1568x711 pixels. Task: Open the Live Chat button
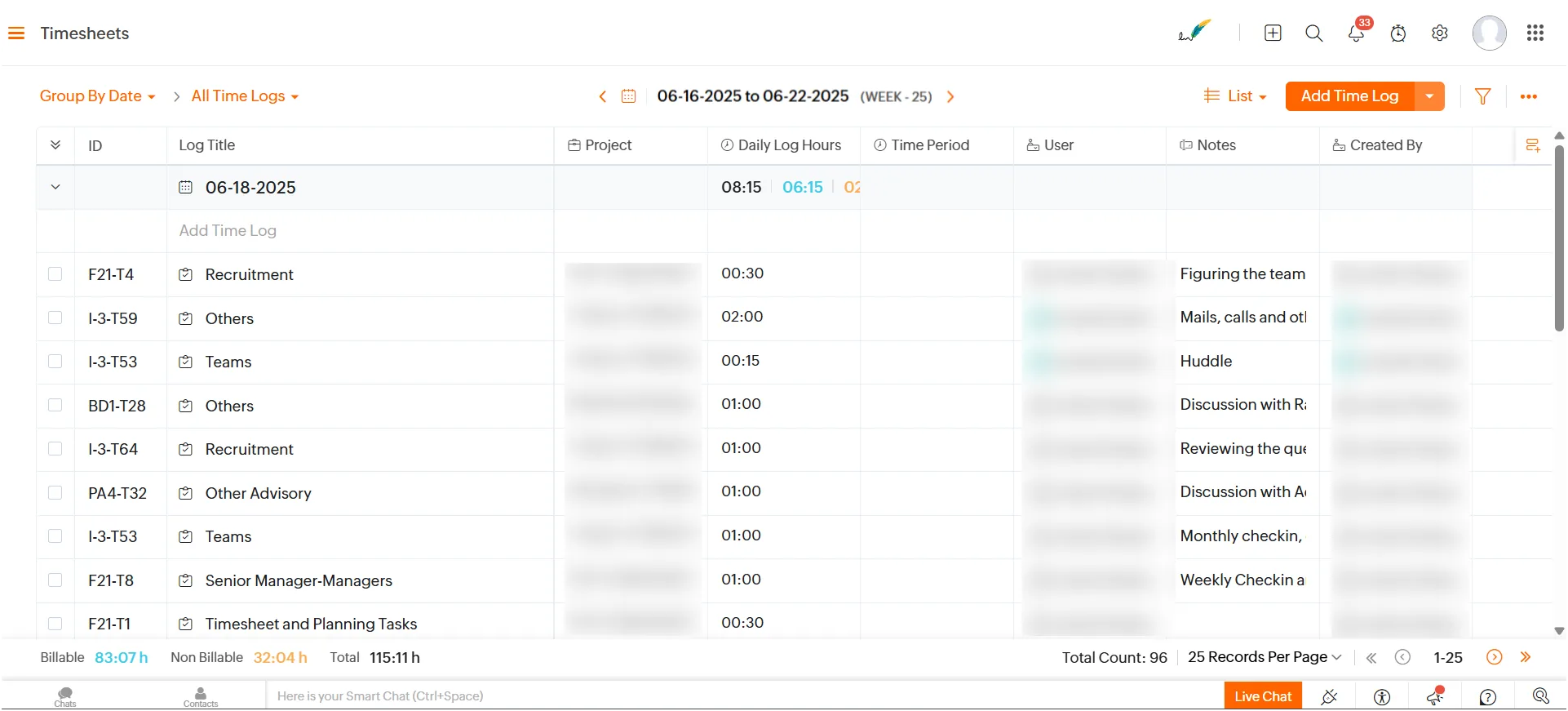pos(1263,696)
